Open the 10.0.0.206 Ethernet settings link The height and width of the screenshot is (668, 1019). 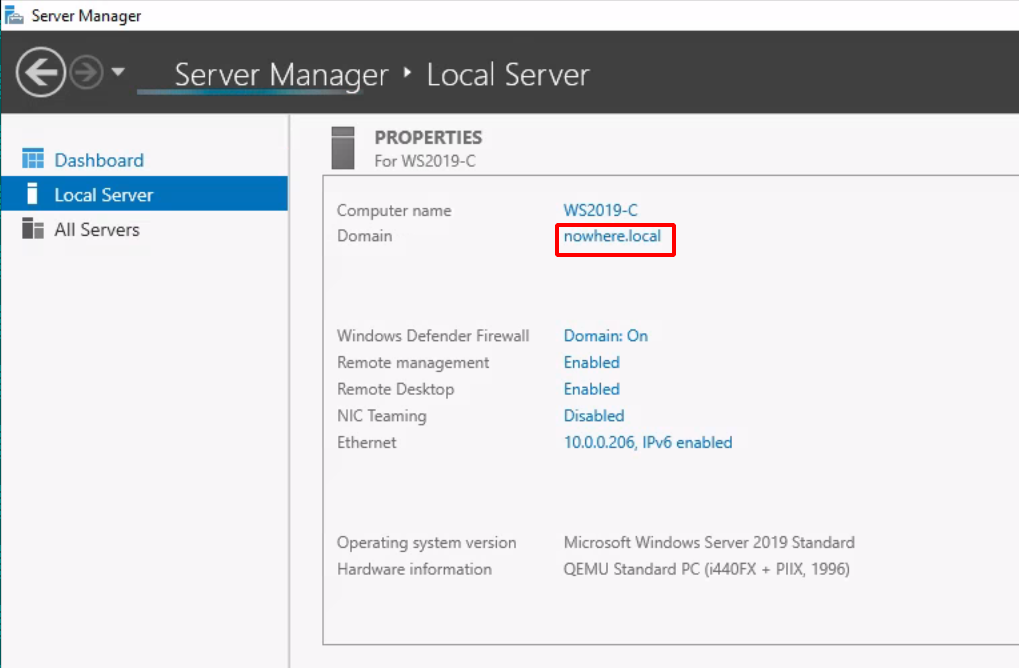[x=648, y=442]
